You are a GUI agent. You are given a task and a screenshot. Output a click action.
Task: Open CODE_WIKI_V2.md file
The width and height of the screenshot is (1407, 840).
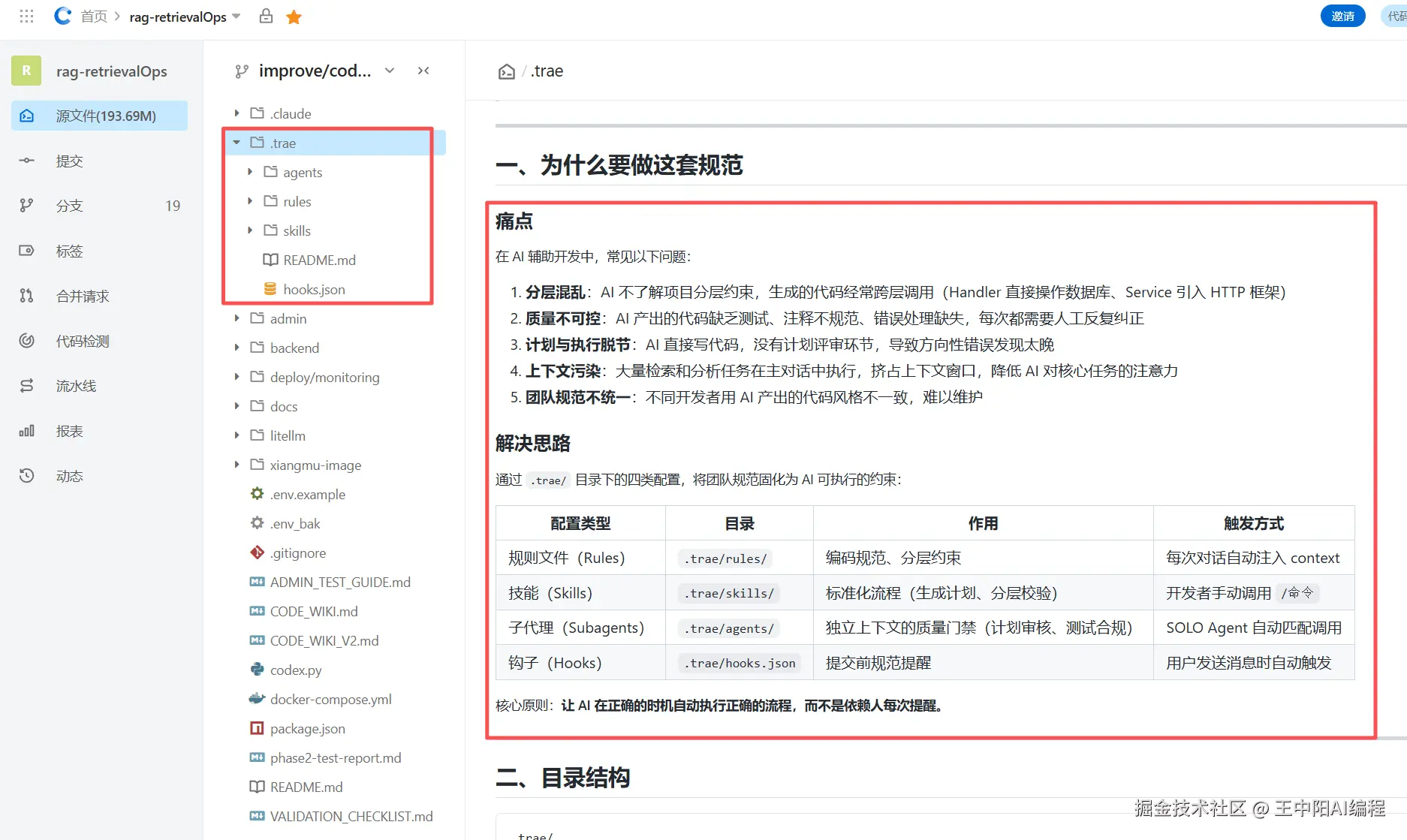pos(324,640)
